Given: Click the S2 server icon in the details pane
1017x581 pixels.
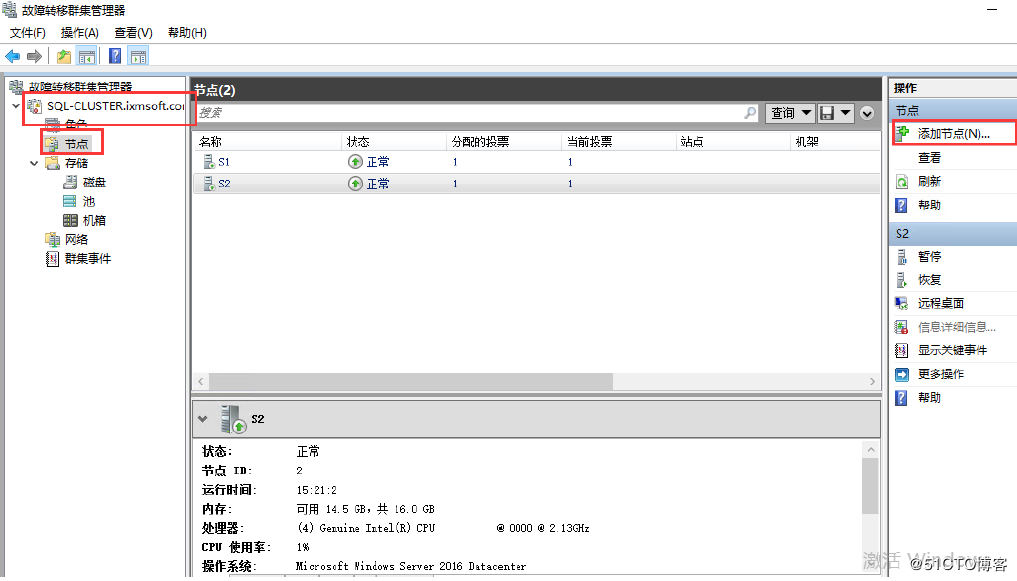Looking at the screenshot, I should (233, 419).
